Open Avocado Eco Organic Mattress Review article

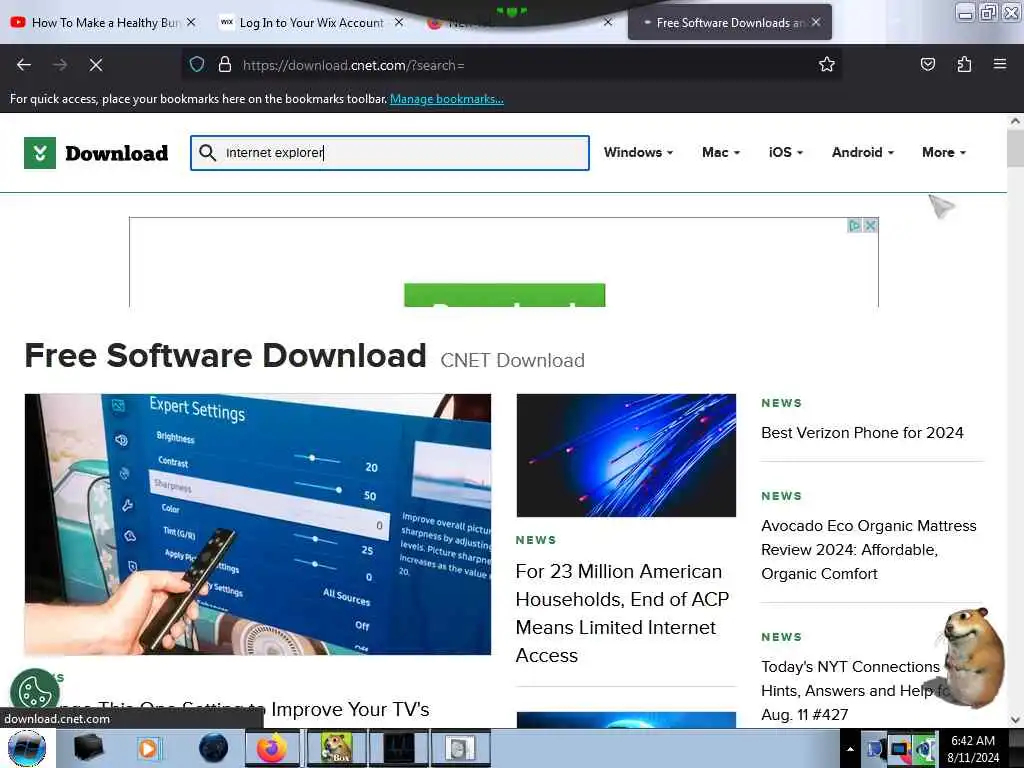869,549
